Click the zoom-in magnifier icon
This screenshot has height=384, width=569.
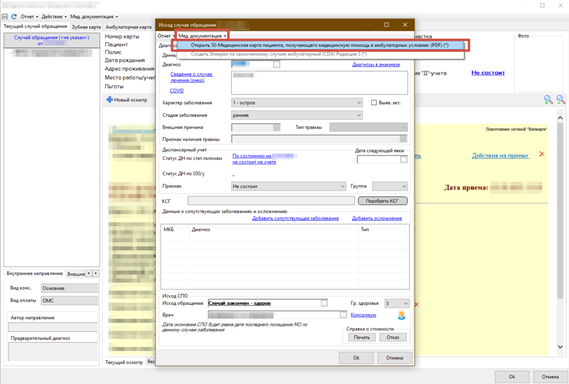point(548,99)
